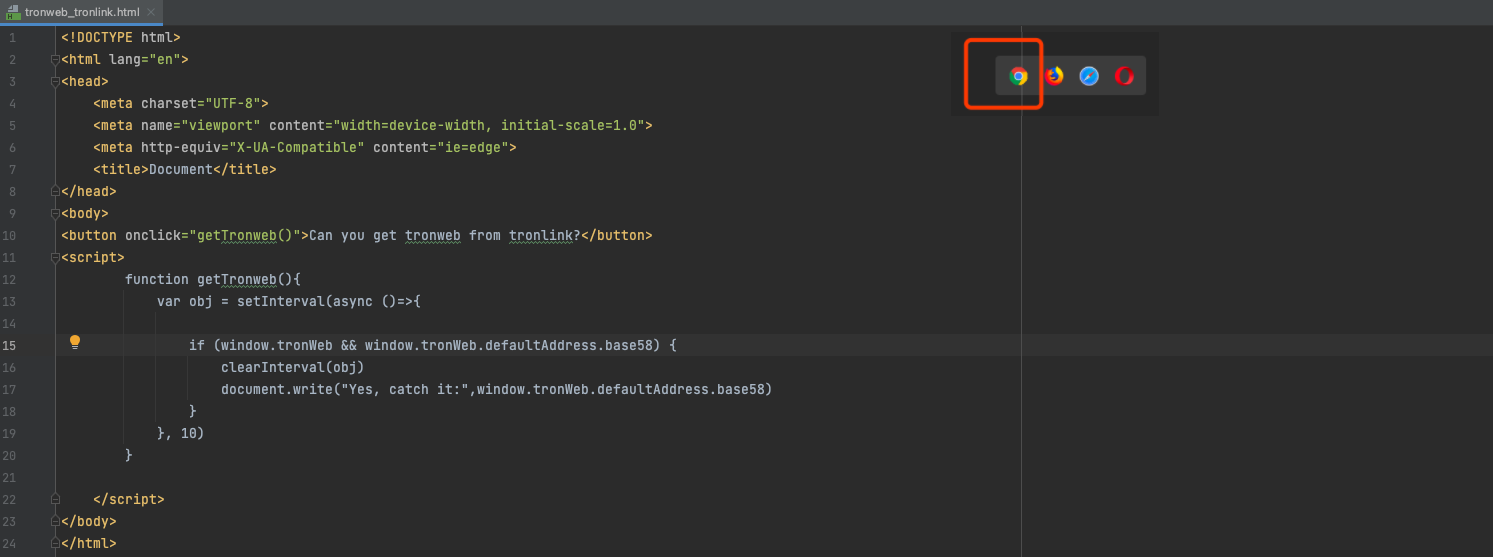Click the 'var obj = setInterval' line
1493x557 pixels.
click(289, 301)
